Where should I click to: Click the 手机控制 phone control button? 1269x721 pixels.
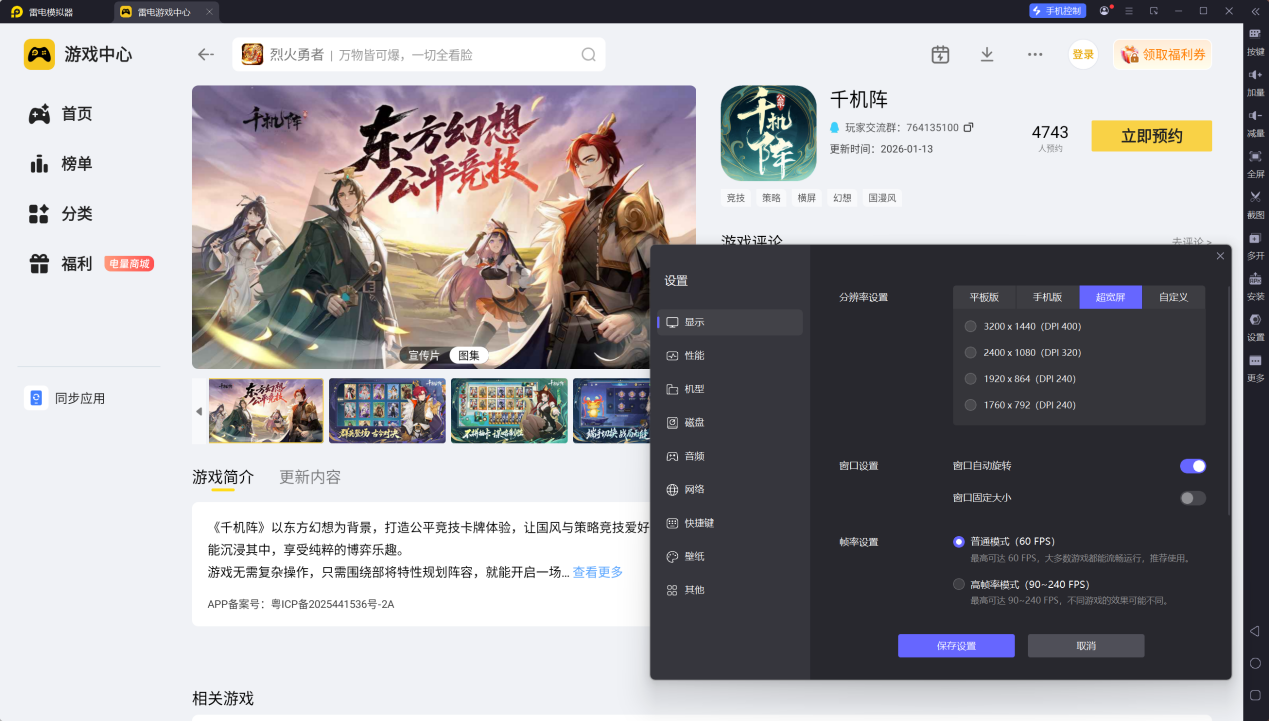coord(1057,11)
